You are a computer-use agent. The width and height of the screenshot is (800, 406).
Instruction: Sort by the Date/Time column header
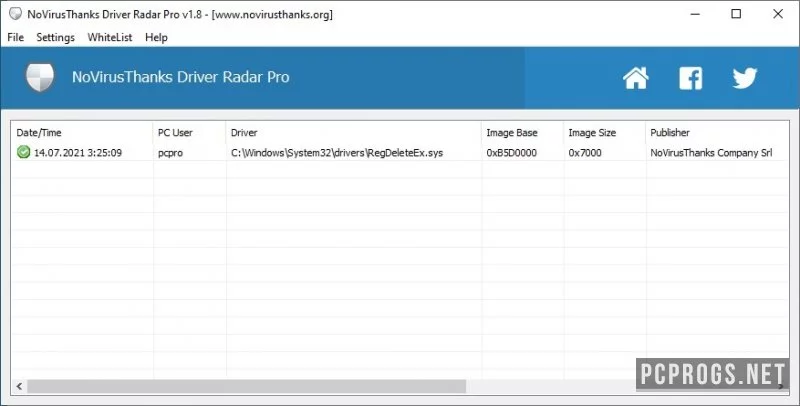(x=82, y=133)
